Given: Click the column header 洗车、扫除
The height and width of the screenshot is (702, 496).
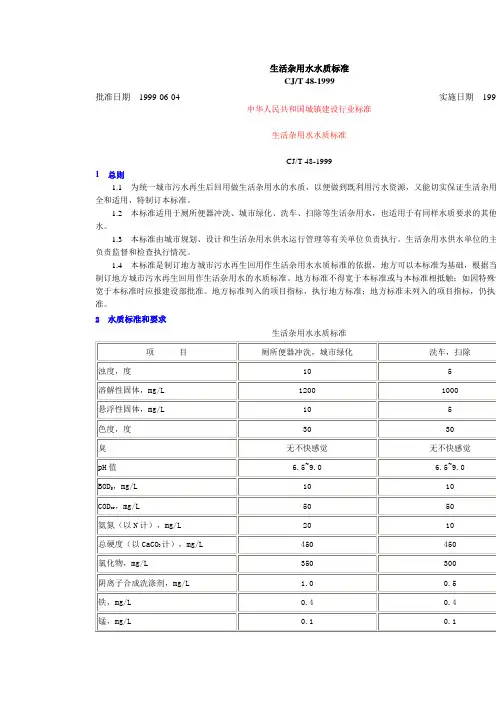Looking at the screenshot, I should (x=449, y=352).
